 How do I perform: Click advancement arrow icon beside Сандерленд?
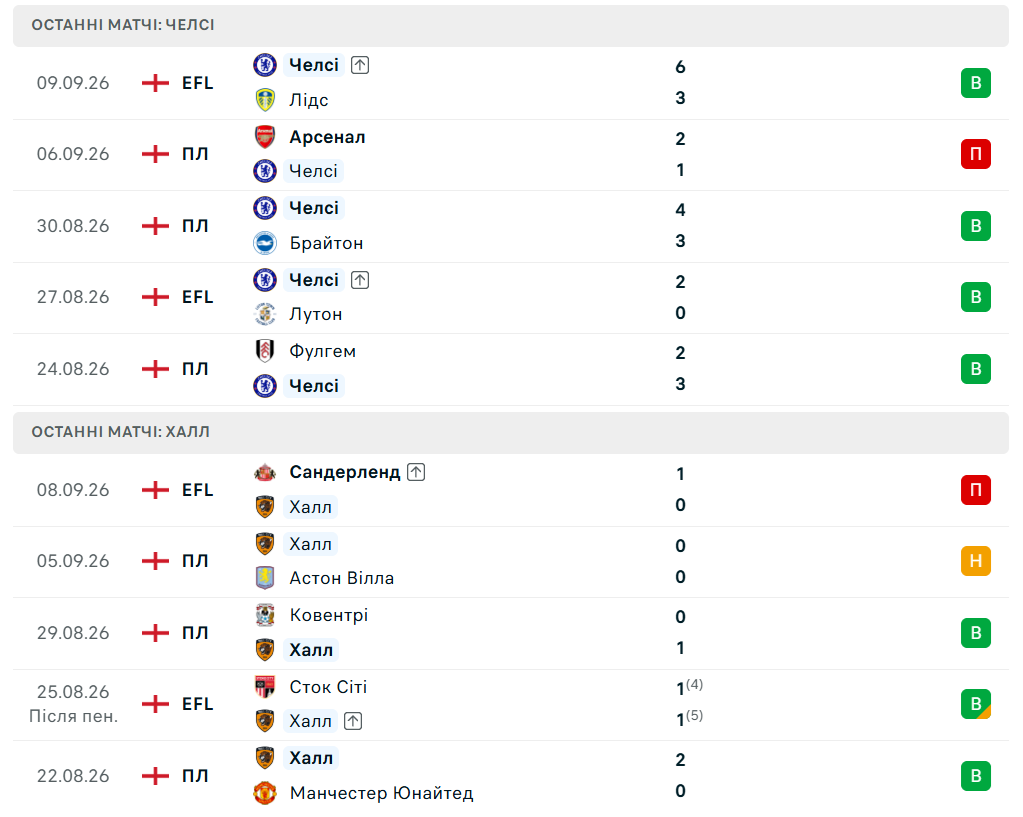pos(416,472)
